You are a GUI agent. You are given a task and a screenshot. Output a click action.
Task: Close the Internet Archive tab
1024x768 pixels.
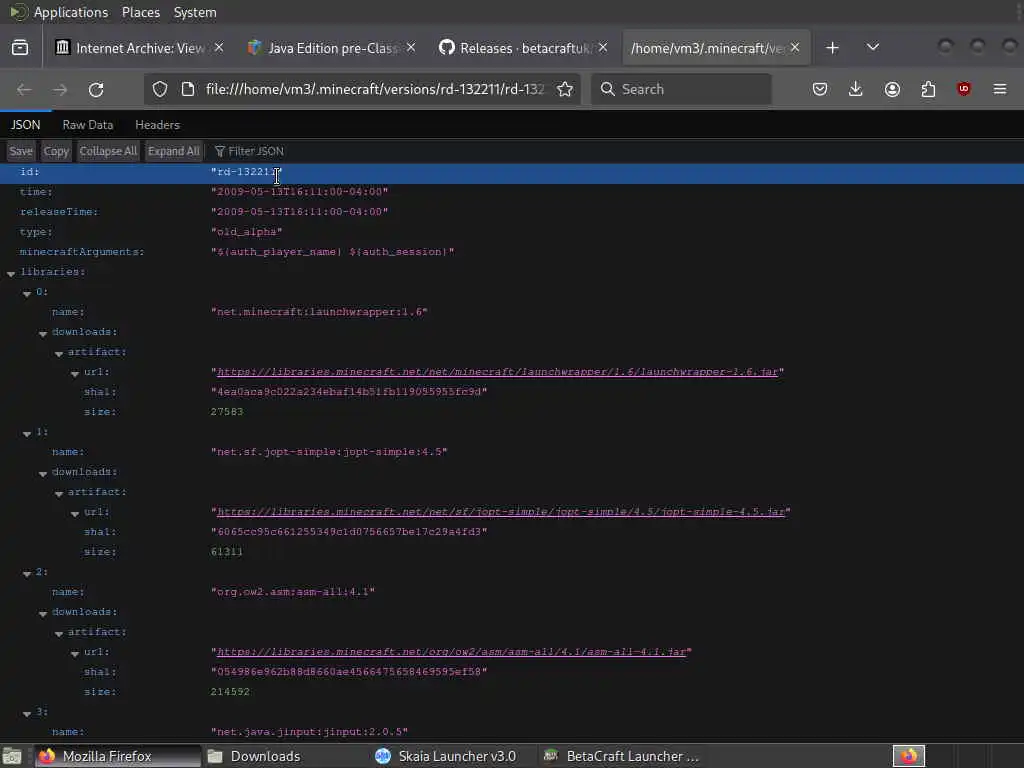click(x=219, y=48)
